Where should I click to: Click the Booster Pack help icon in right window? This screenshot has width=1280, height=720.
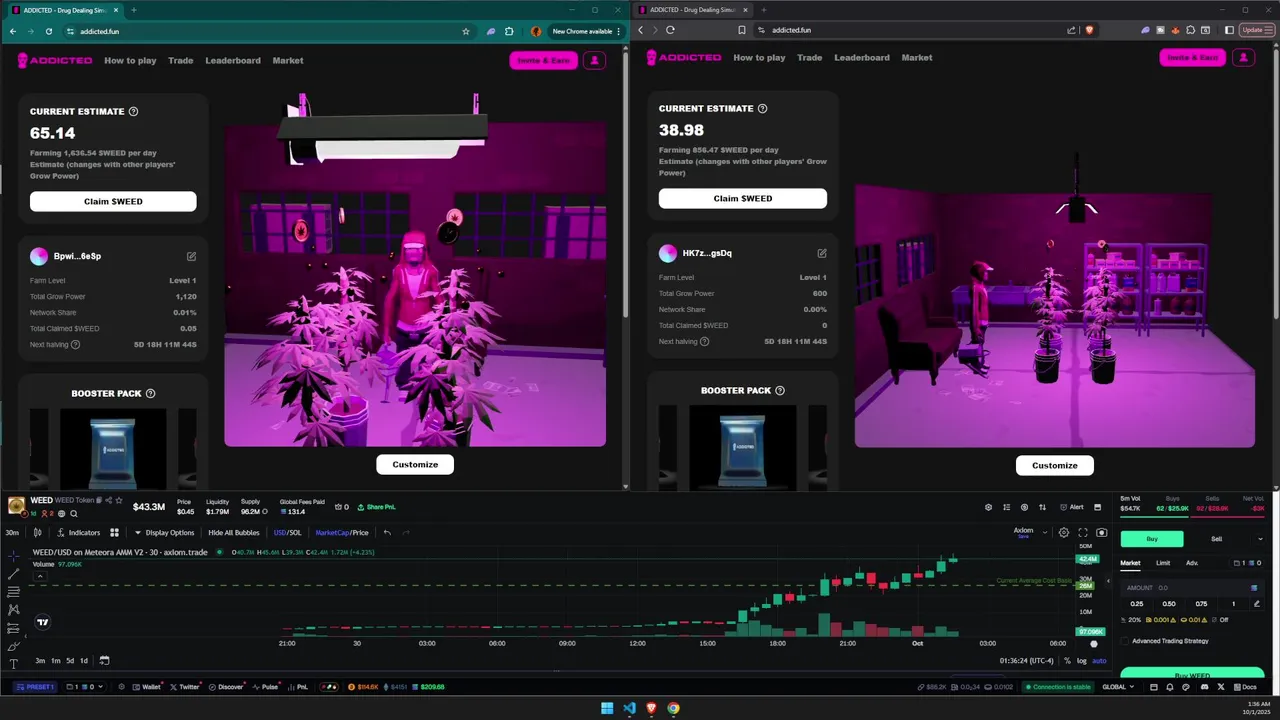click(780, 391)
